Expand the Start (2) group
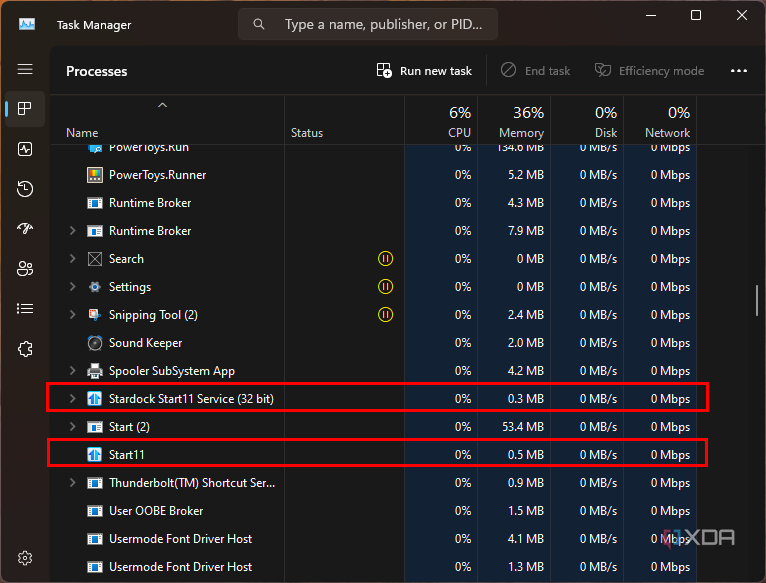Image resolution: width=766 pixels, height=583 pixels. point(72,427)
